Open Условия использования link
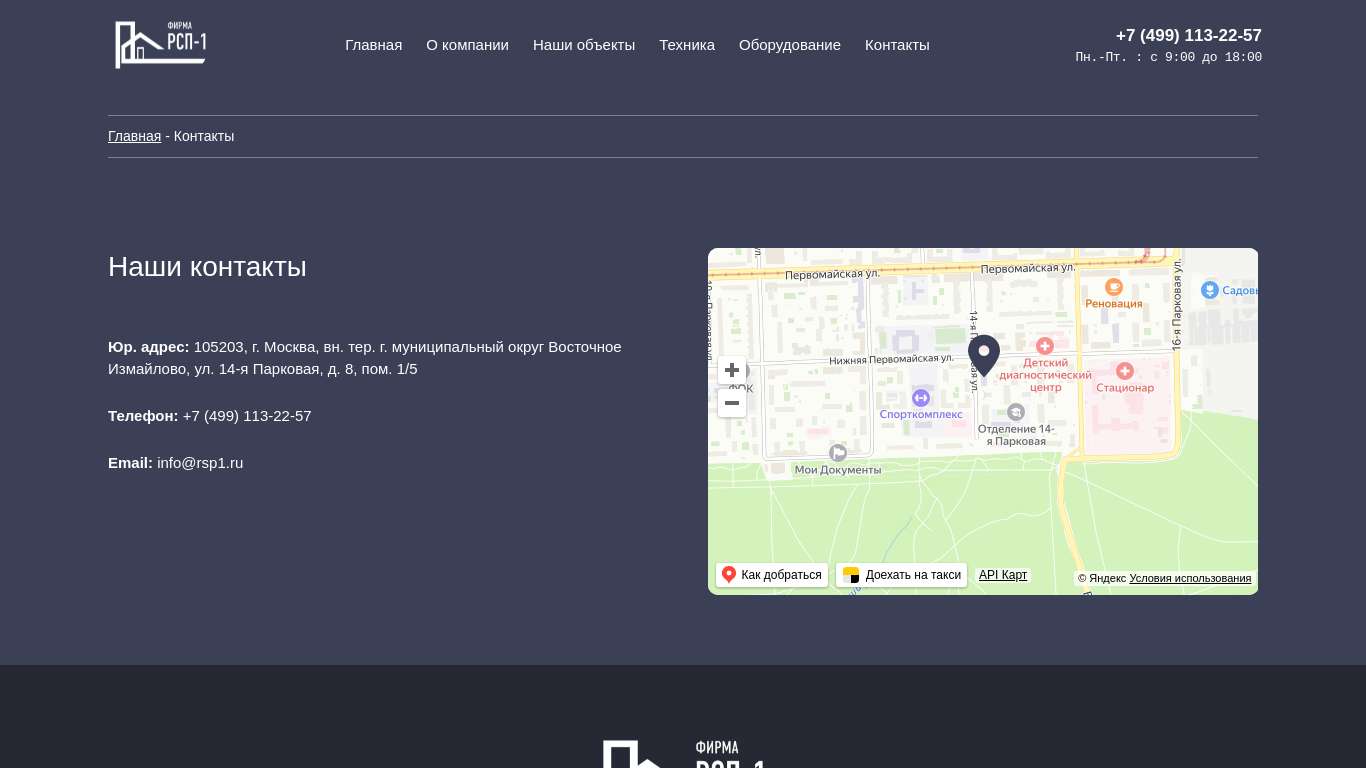 (x=1190, y=578)
